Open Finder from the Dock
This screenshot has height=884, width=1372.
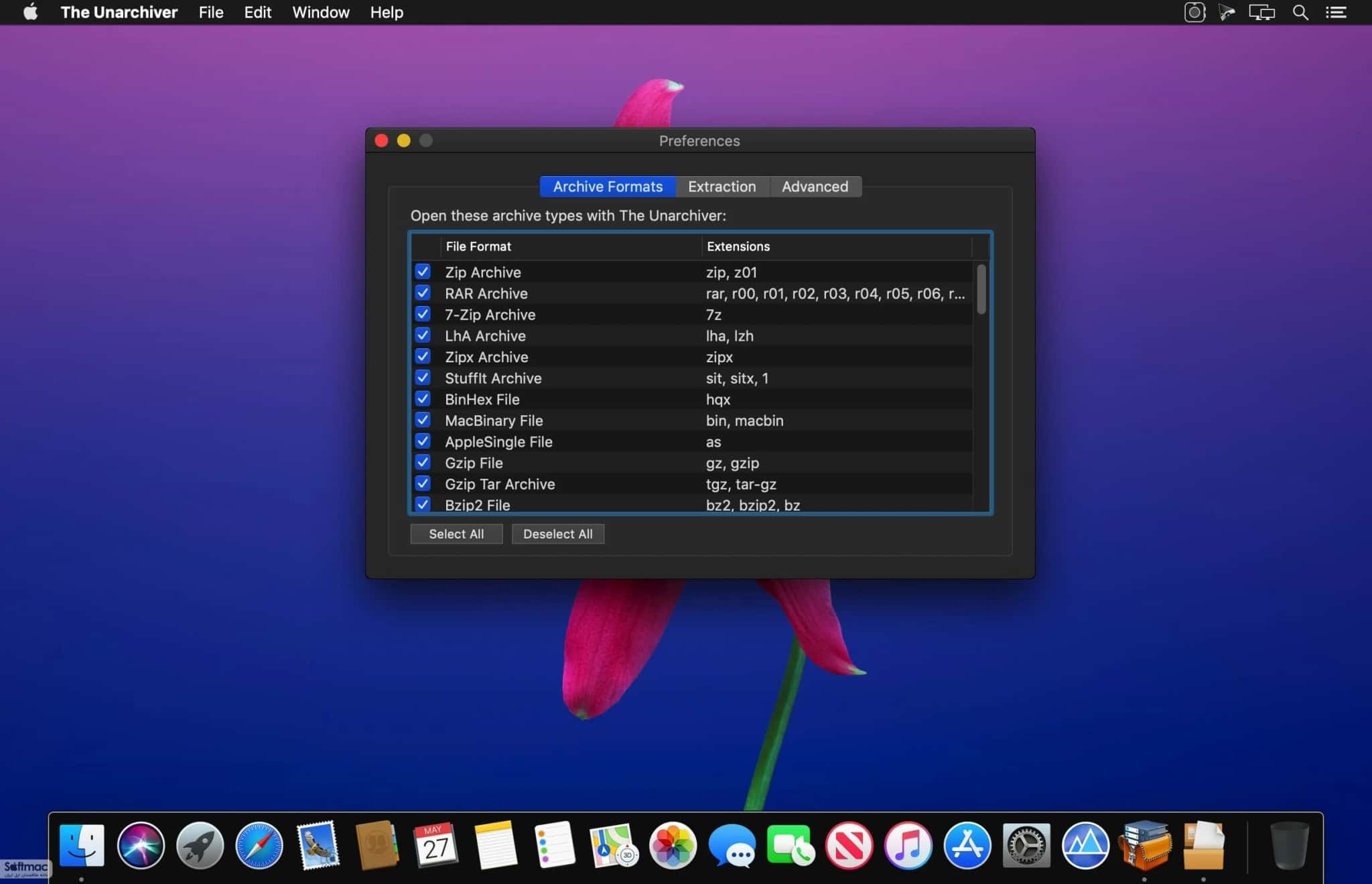coord(82,845)
